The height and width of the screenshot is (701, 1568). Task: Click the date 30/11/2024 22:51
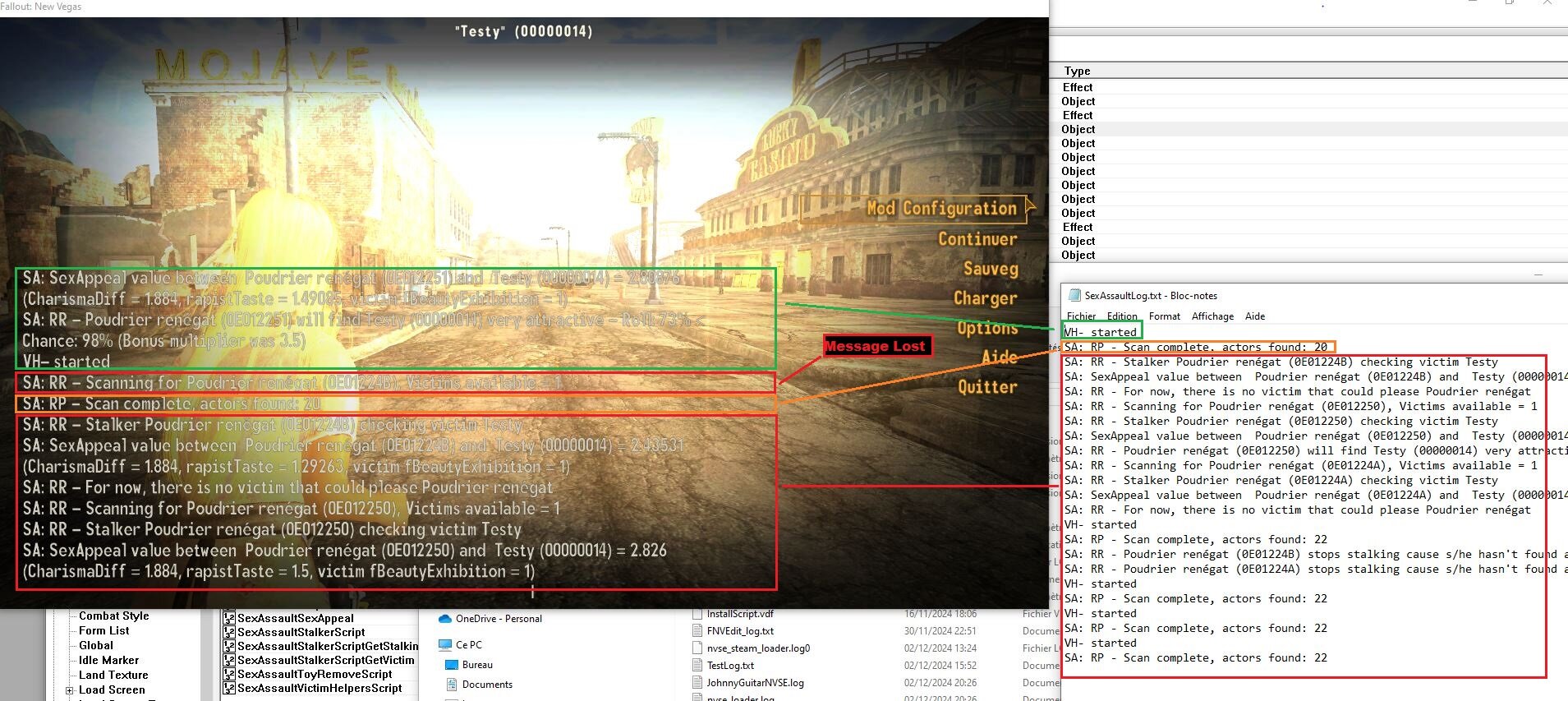[940, 631]
